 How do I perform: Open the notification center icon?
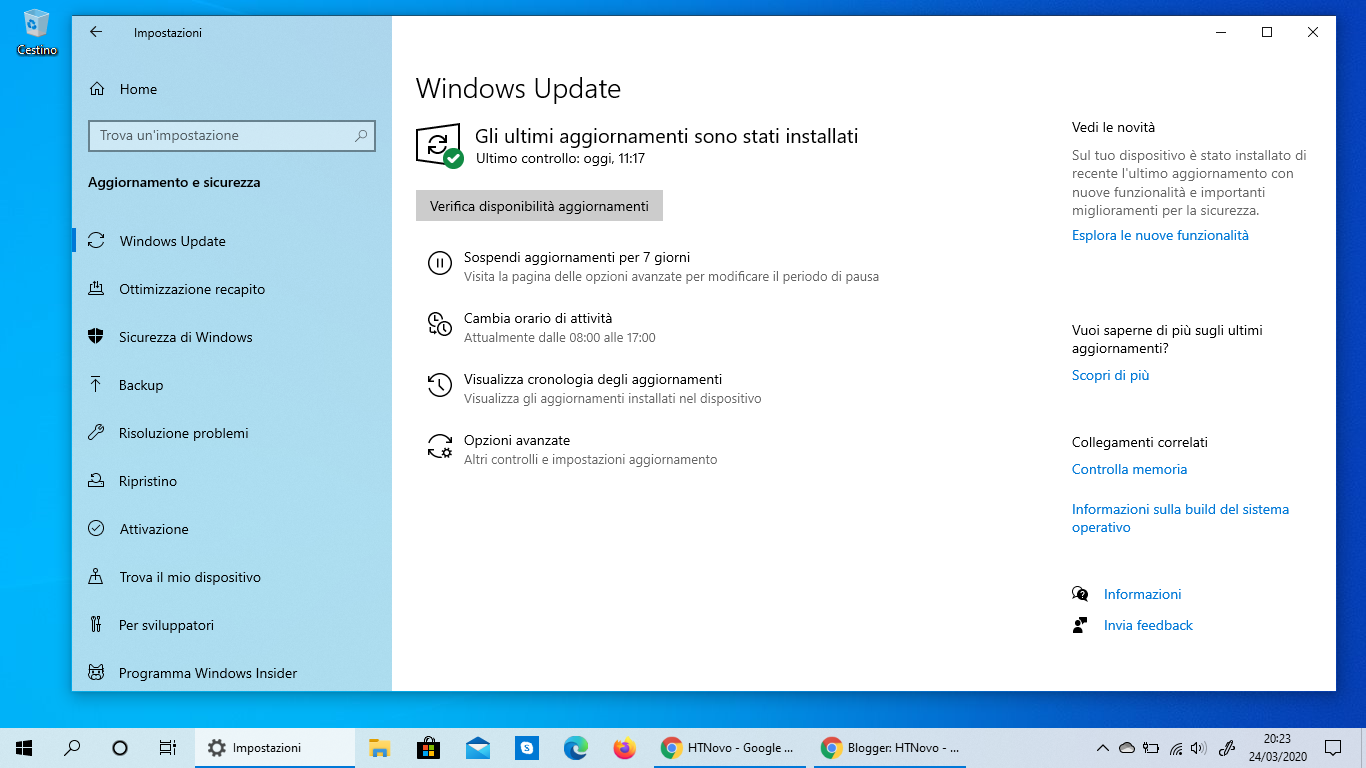[x=1333, y=748]
